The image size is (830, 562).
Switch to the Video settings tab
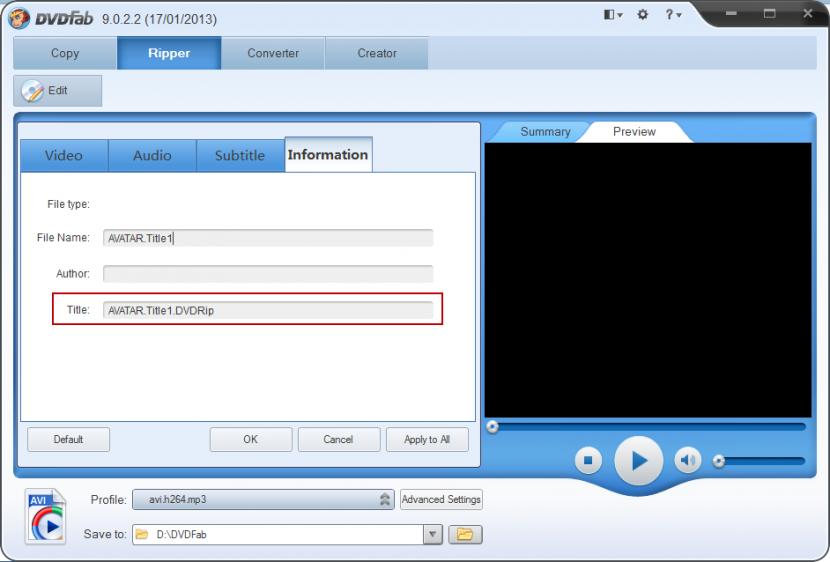pos(64,156)
